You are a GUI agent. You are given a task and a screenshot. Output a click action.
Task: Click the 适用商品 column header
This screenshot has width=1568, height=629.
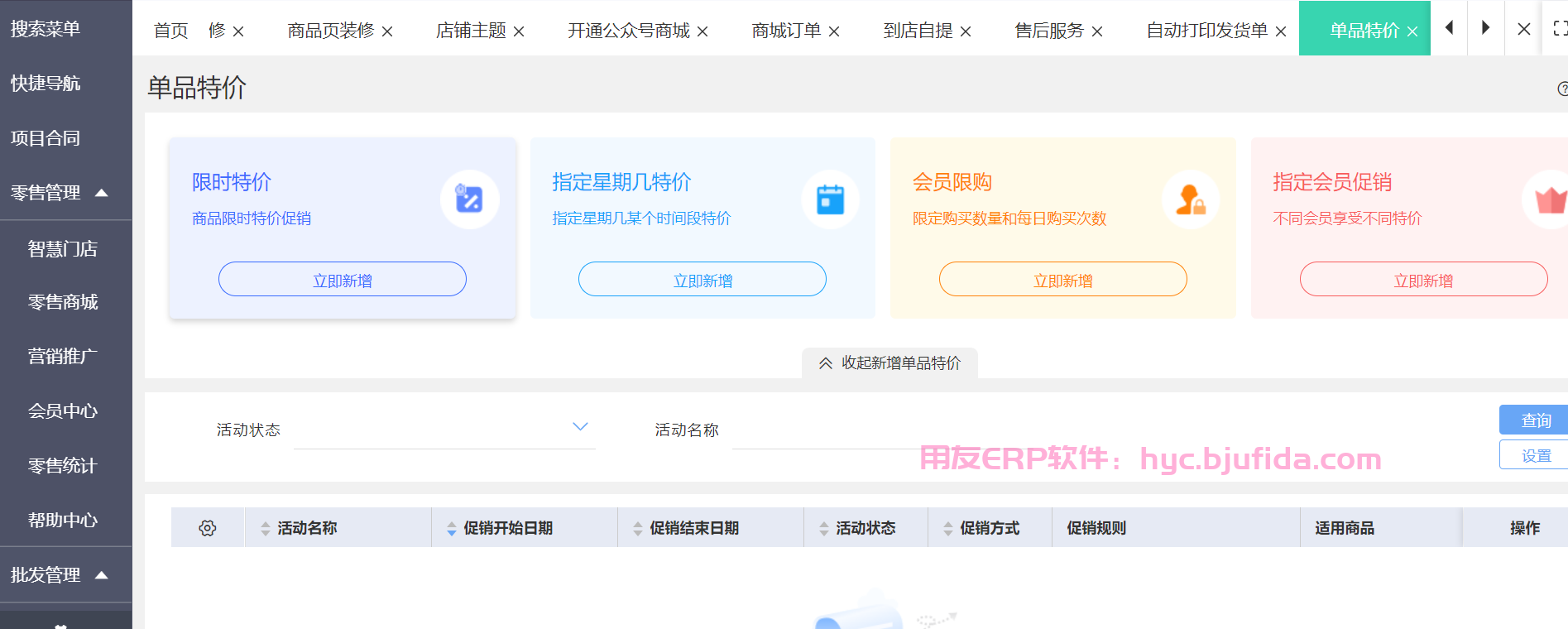pos(1344,528)
